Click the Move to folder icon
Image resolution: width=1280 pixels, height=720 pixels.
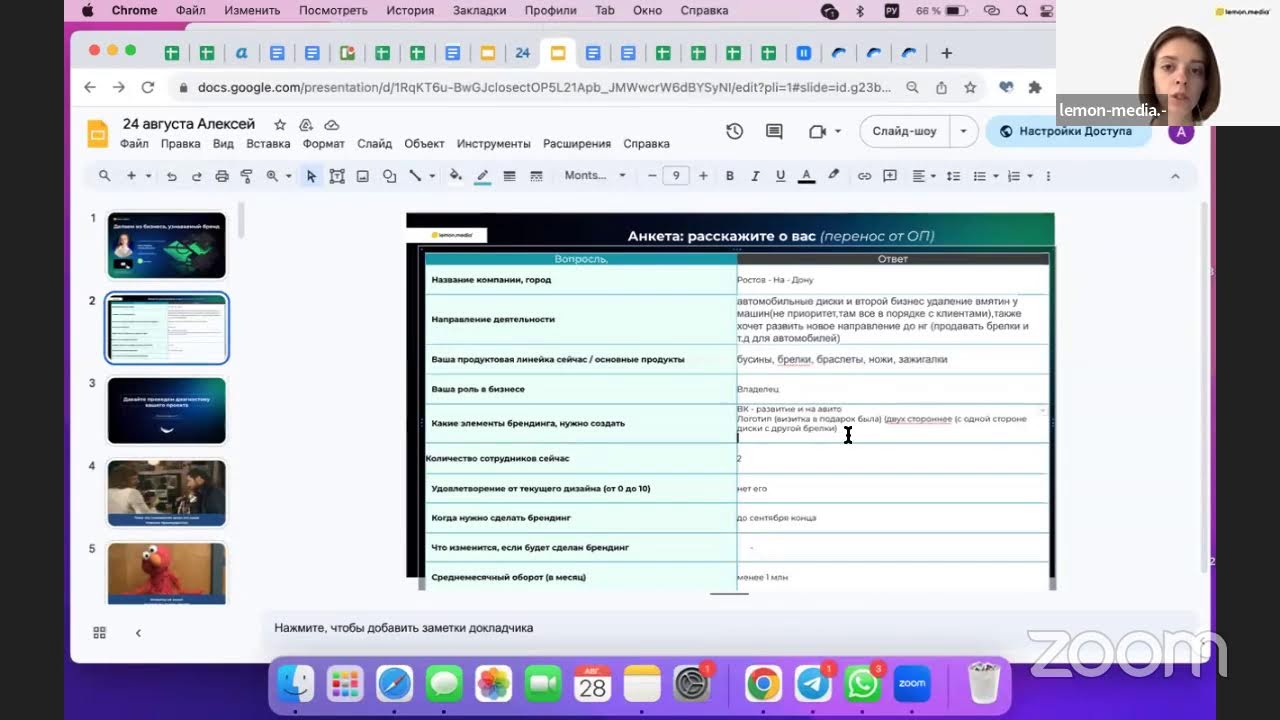306,125
